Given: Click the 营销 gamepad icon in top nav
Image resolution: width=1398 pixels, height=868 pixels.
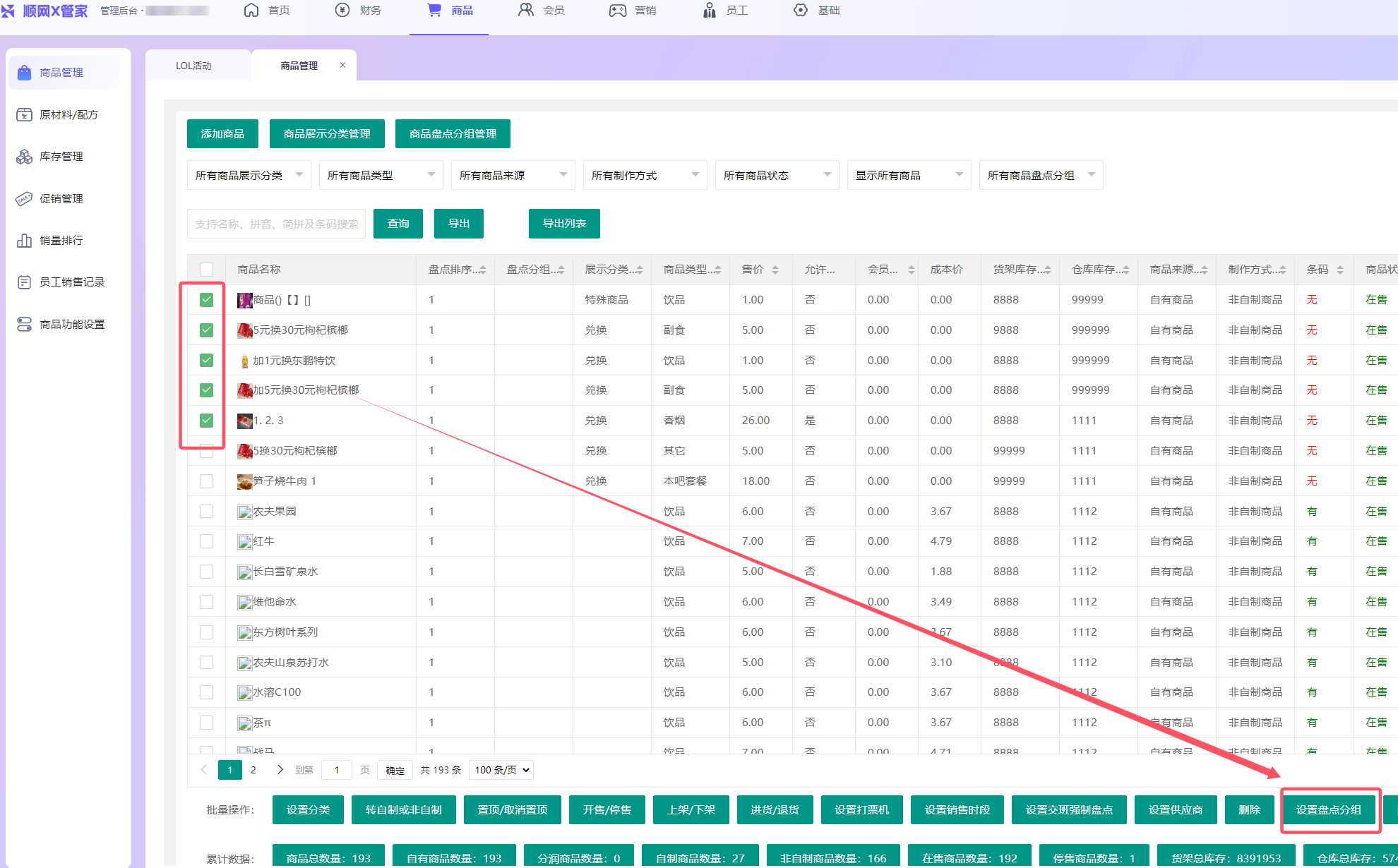Looking at the screenshot, I should point(618,11).
